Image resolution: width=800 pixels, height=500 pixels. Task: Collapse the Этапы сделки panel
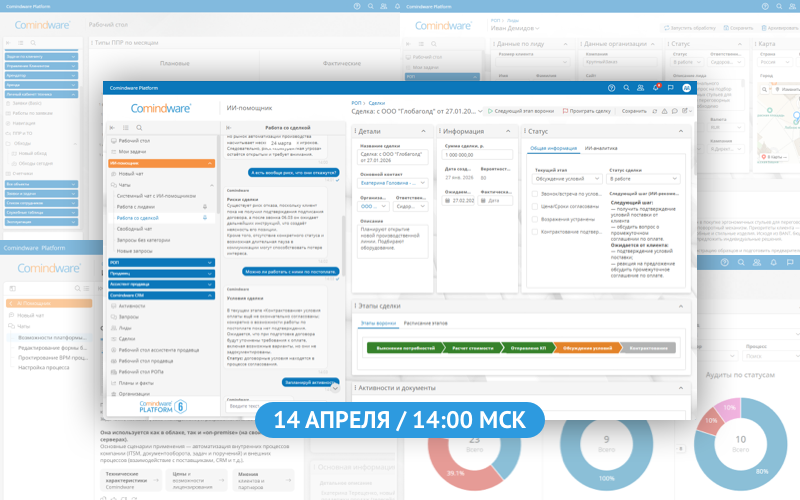click(681, 306)
